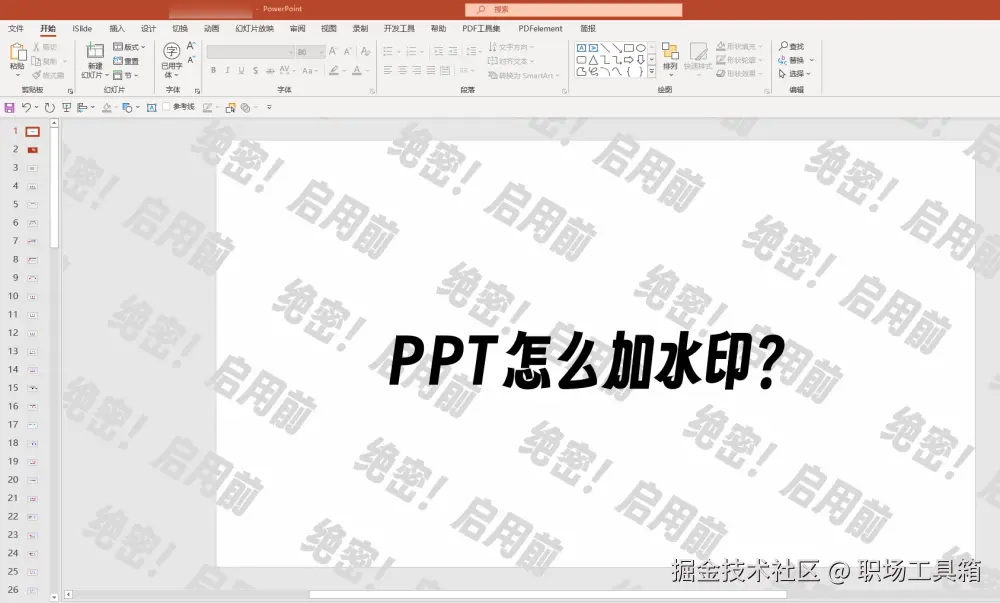The width and height of the screenshot is (1000, 603).
Task: Click the search (搜索) box in title bar
Action: [573, 10]
